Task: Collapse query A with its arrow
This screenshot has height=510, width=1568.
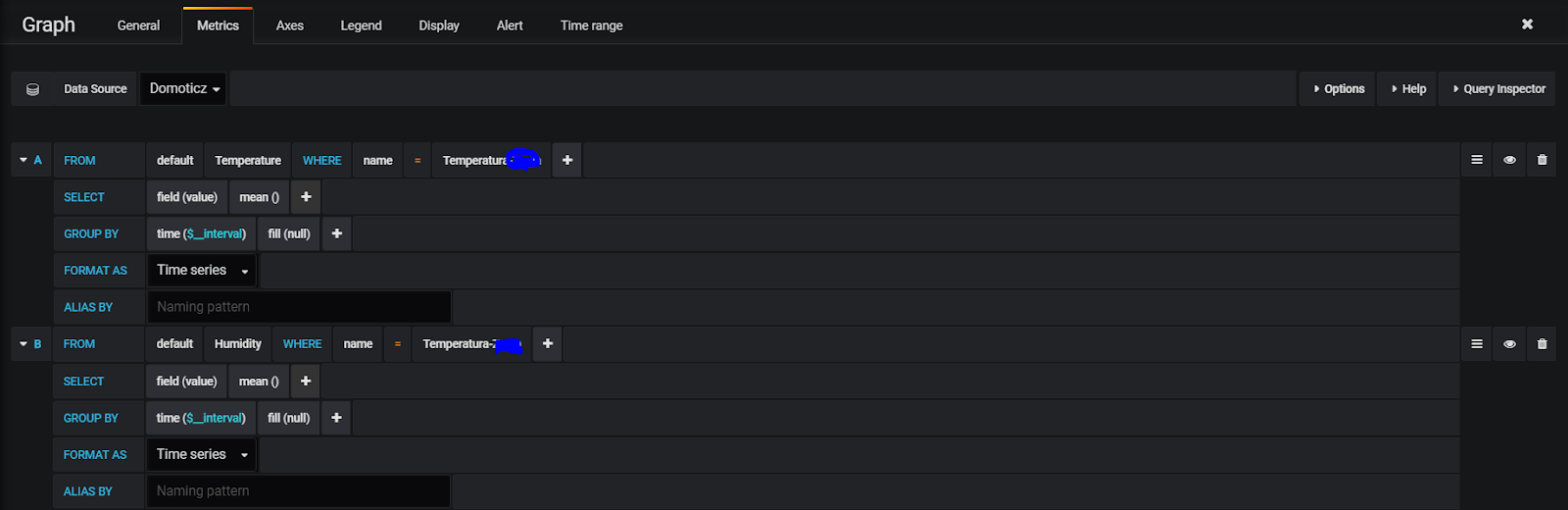Action: [24, 160]
